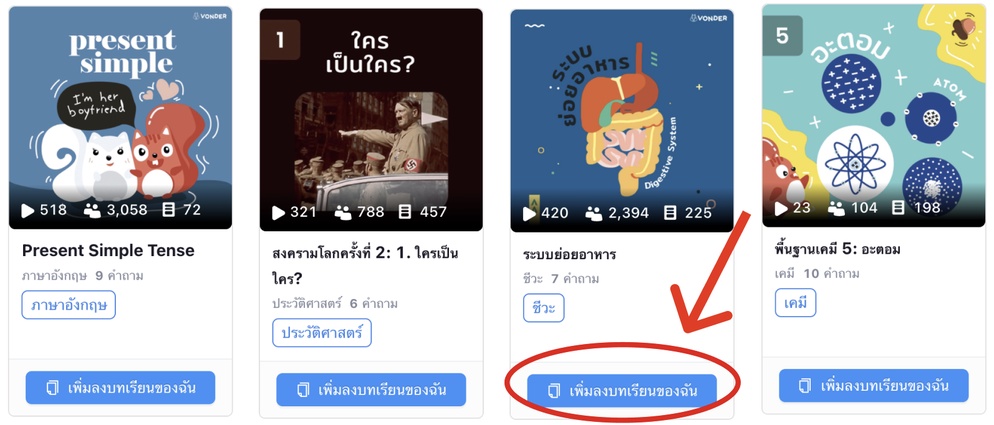The image size is (994, 425).
Task: Click players icon showing 104
Action: (837, 208)
